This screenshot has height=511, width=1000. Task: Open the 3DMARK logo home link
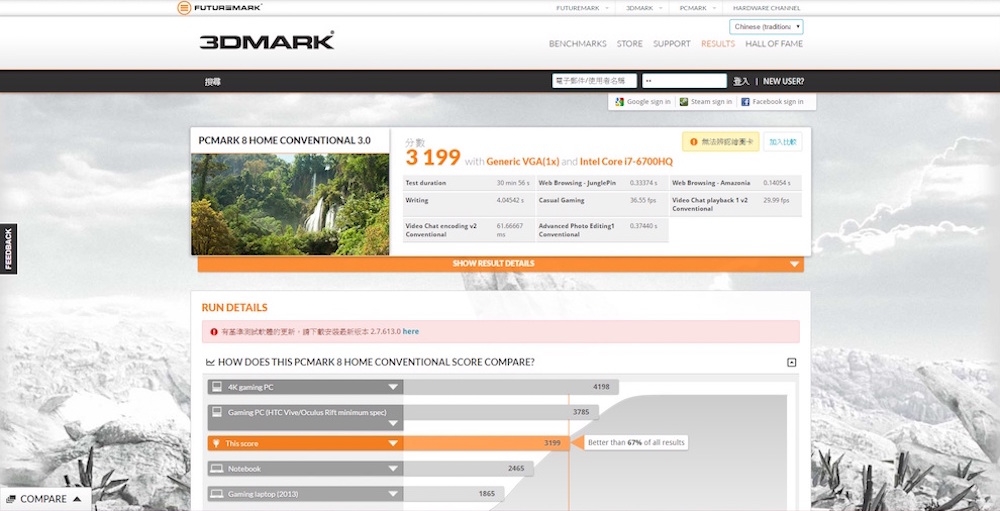tap(267, 41)
